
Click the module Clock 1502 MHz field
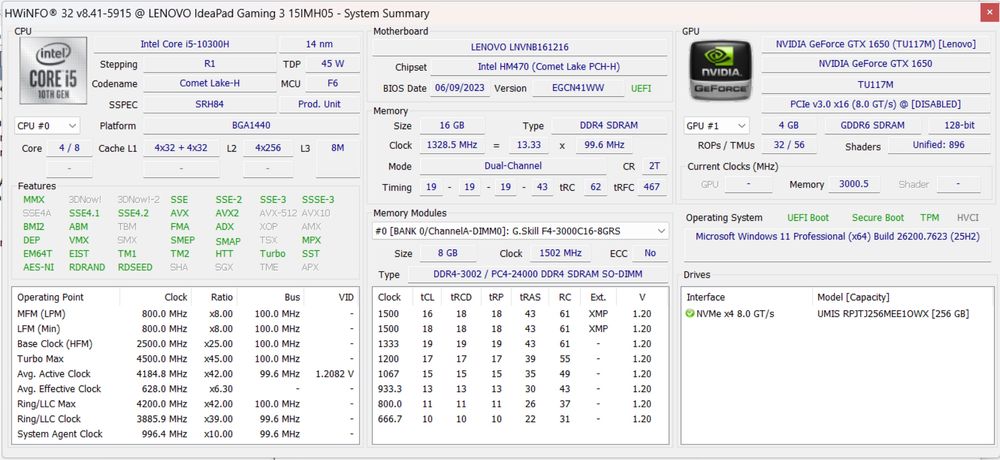[560, 253]
